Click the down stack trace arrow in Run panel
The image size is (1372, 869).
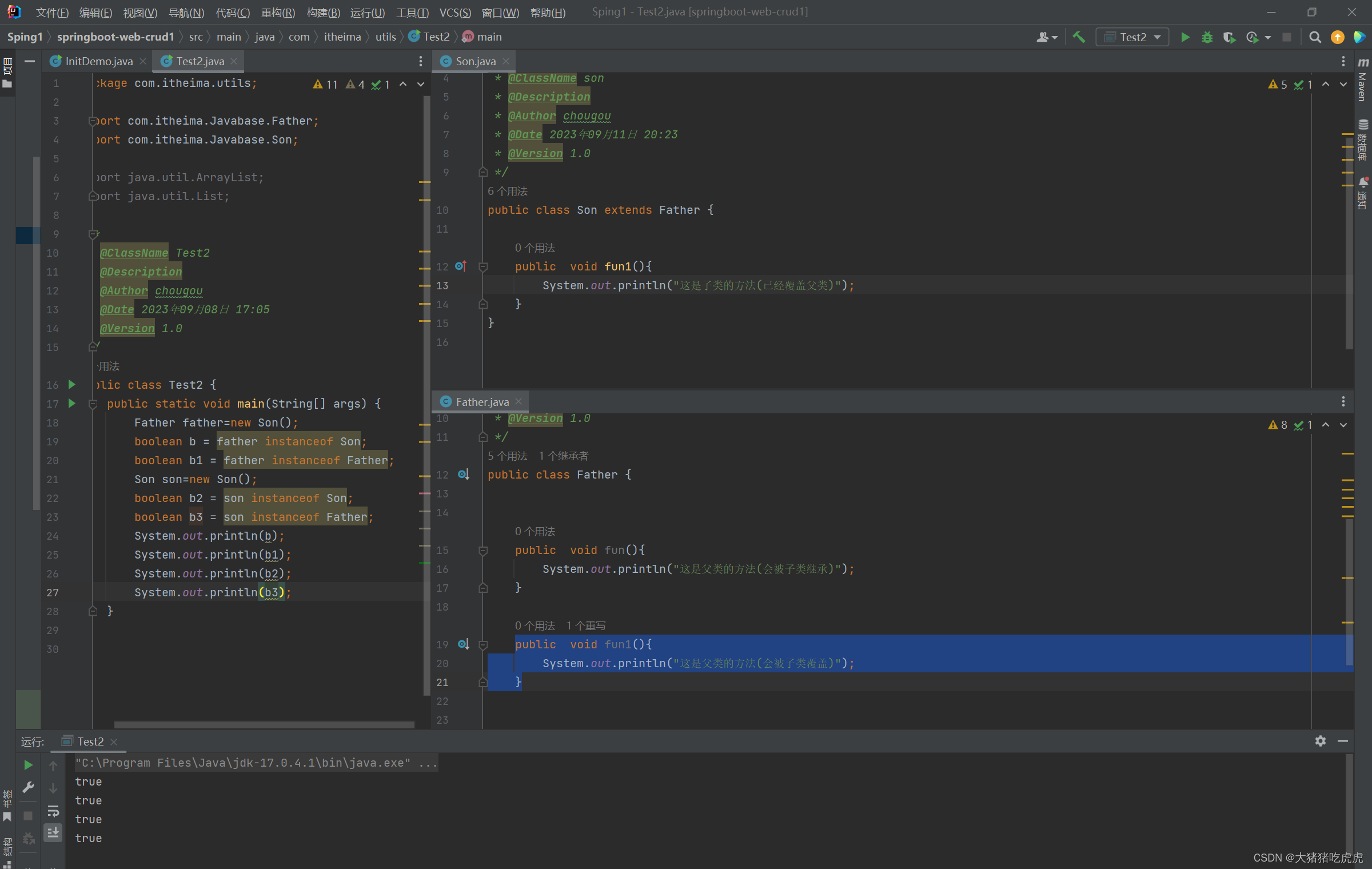(x=53, y=788)
